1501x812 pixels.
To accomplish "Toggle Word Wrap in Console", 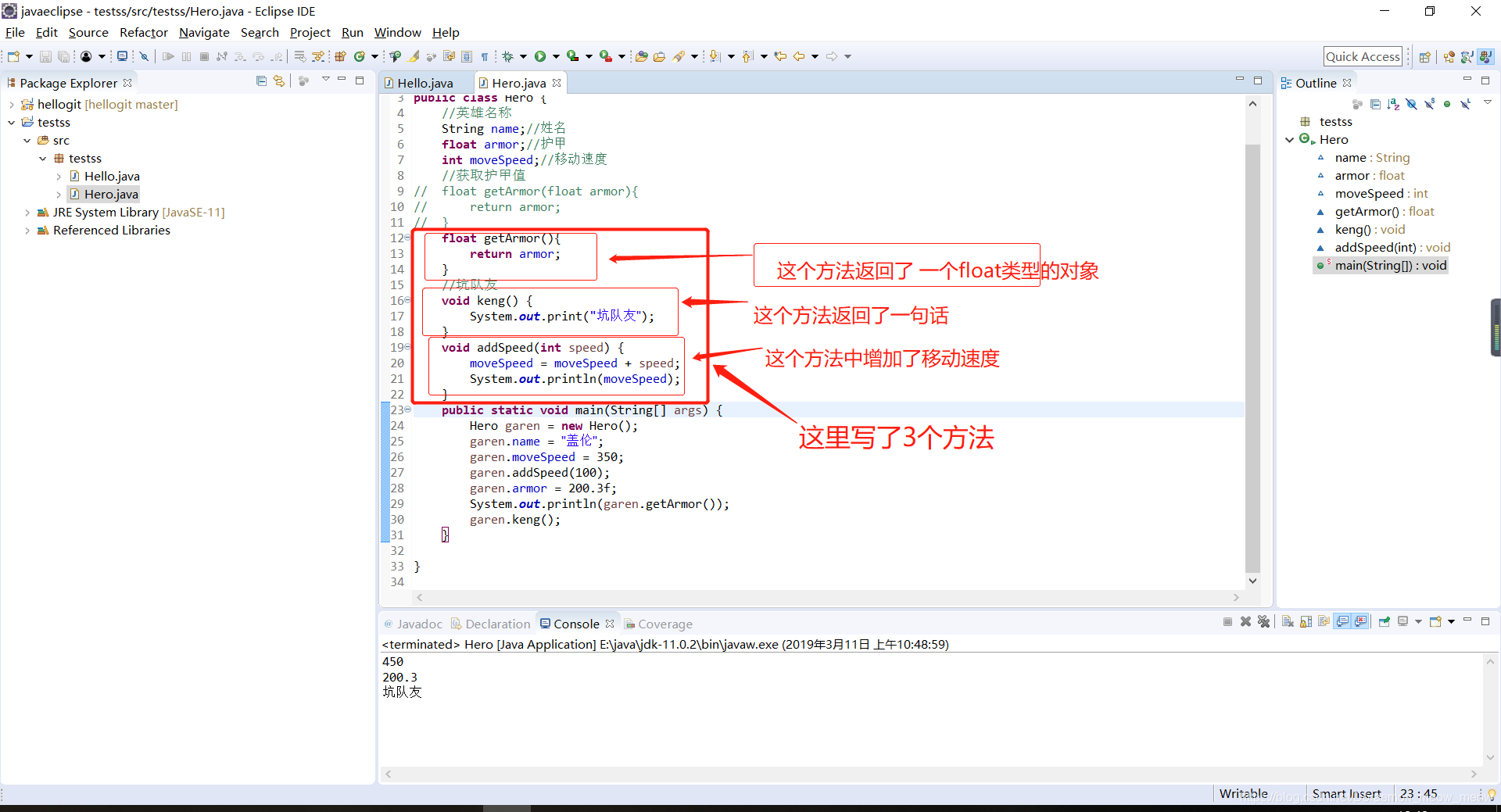I will click(x=1324, y=621).
